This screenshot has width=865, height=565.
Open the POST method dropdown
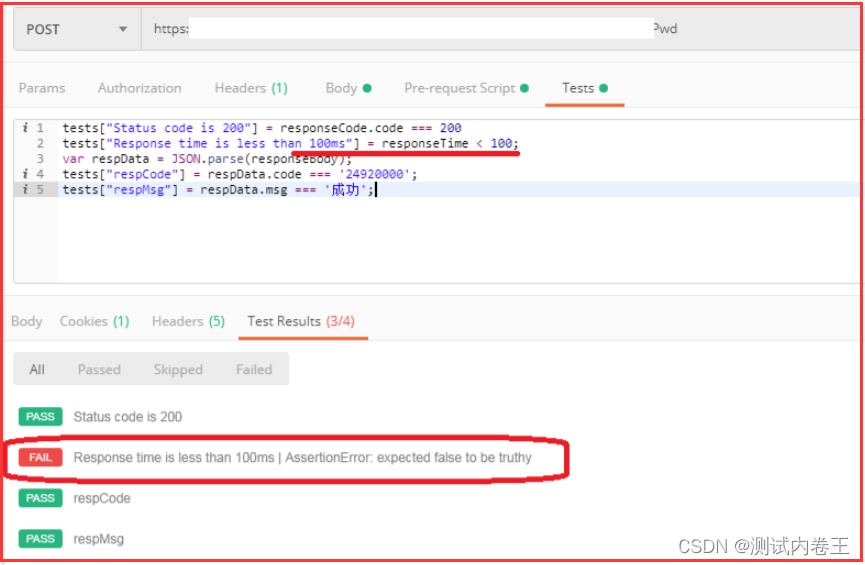tap(77, 29)
